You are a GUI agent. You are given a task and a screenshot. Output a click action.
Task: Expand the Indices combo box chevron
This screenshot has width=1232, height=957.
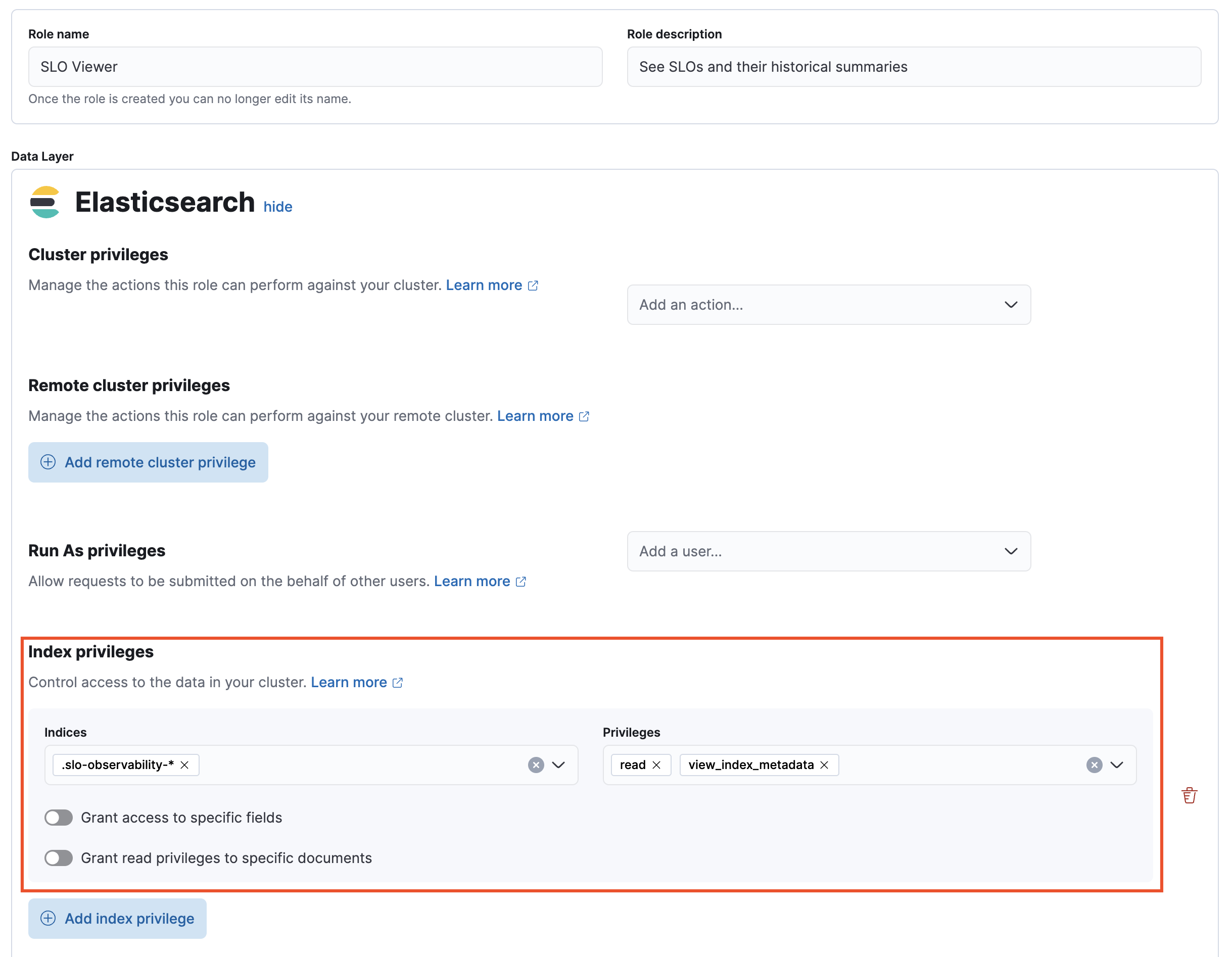pos(558,764)
